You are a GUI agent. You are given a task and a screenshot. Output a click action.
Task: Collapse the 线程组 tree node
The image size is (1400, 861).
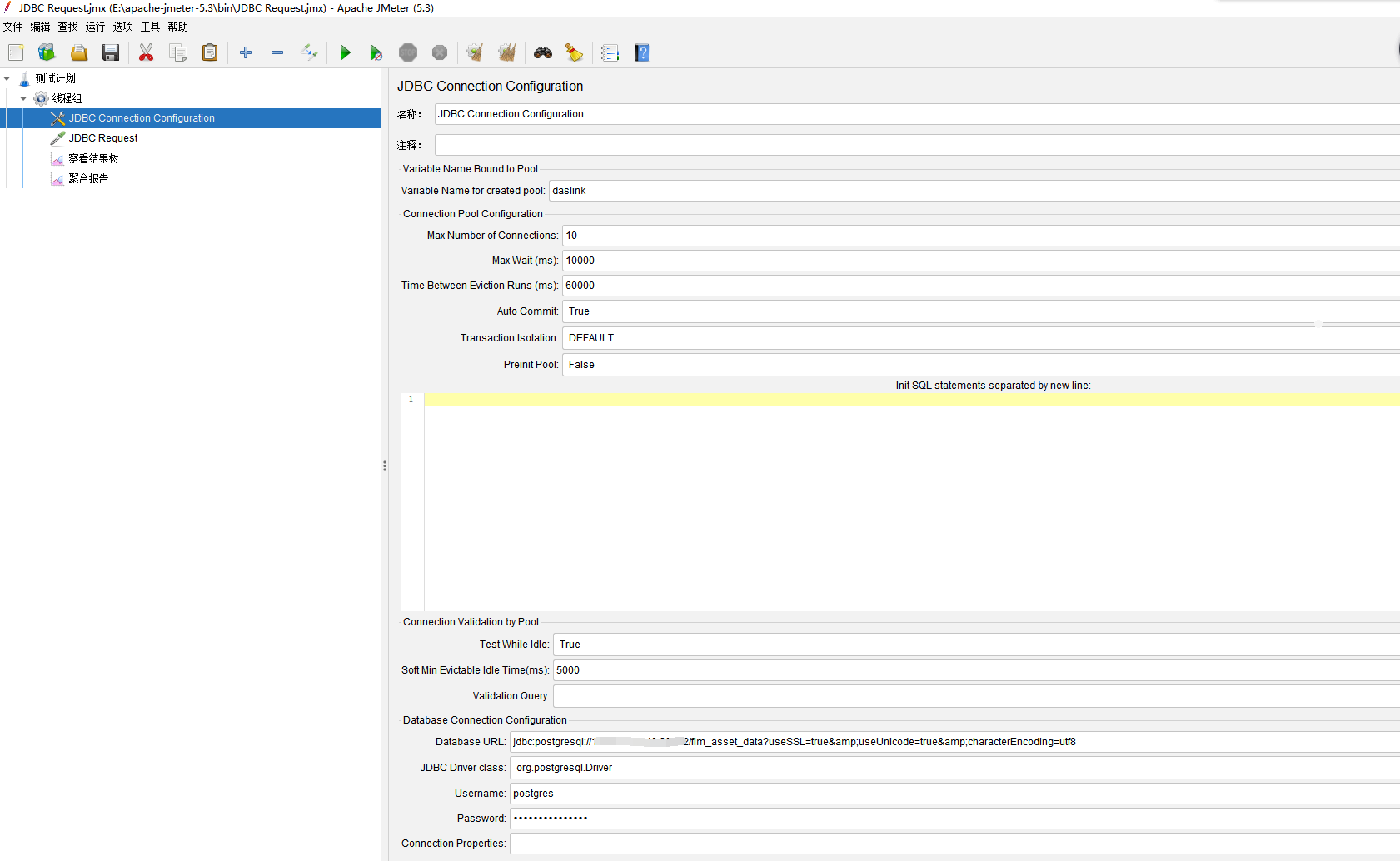click(x=24, y=98)
